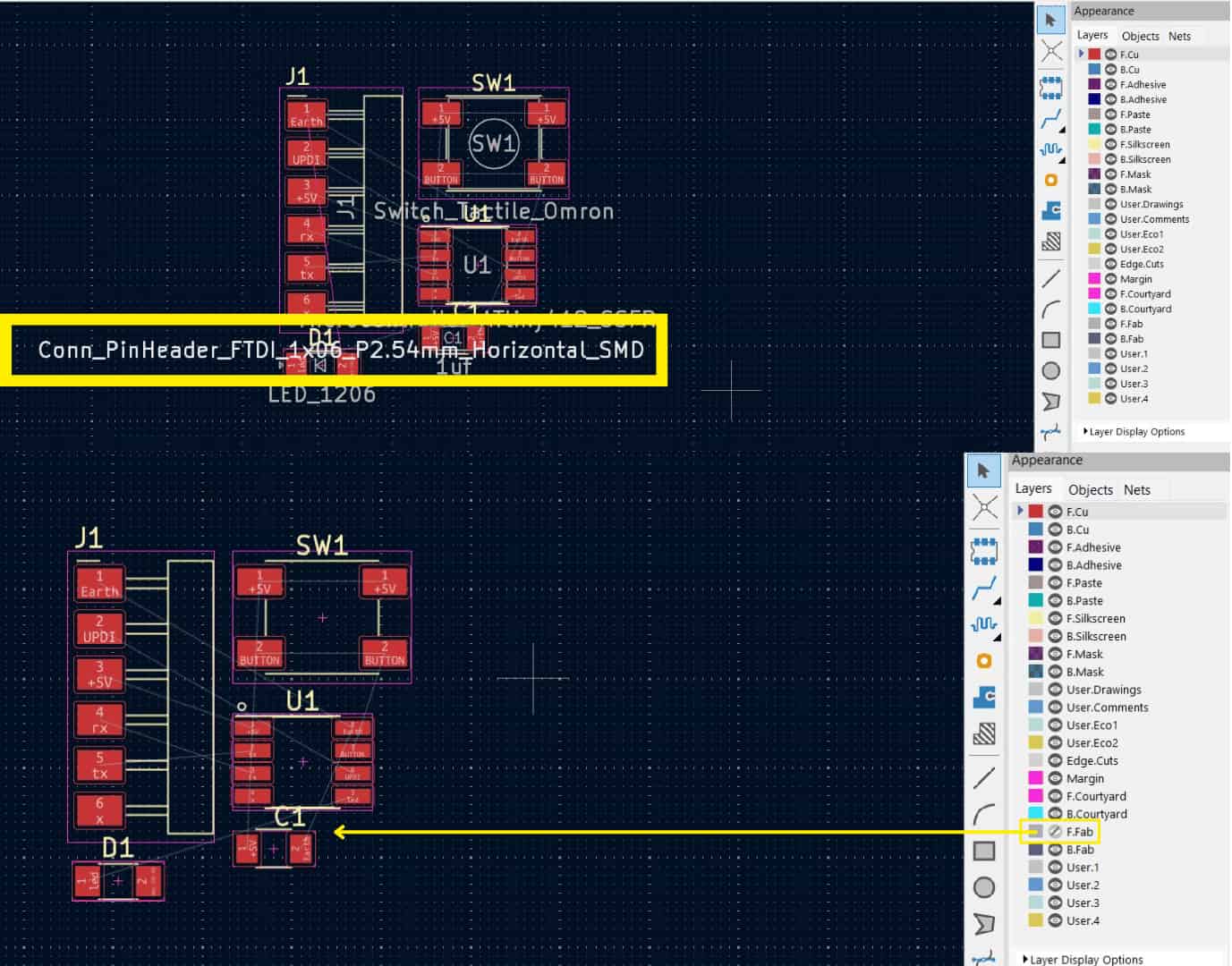This screenshot has height=966, width=1232.
Task: Select Draw Circle tool beside the F.Fab-visible layers panel
Action: (x=1051, y=370)
